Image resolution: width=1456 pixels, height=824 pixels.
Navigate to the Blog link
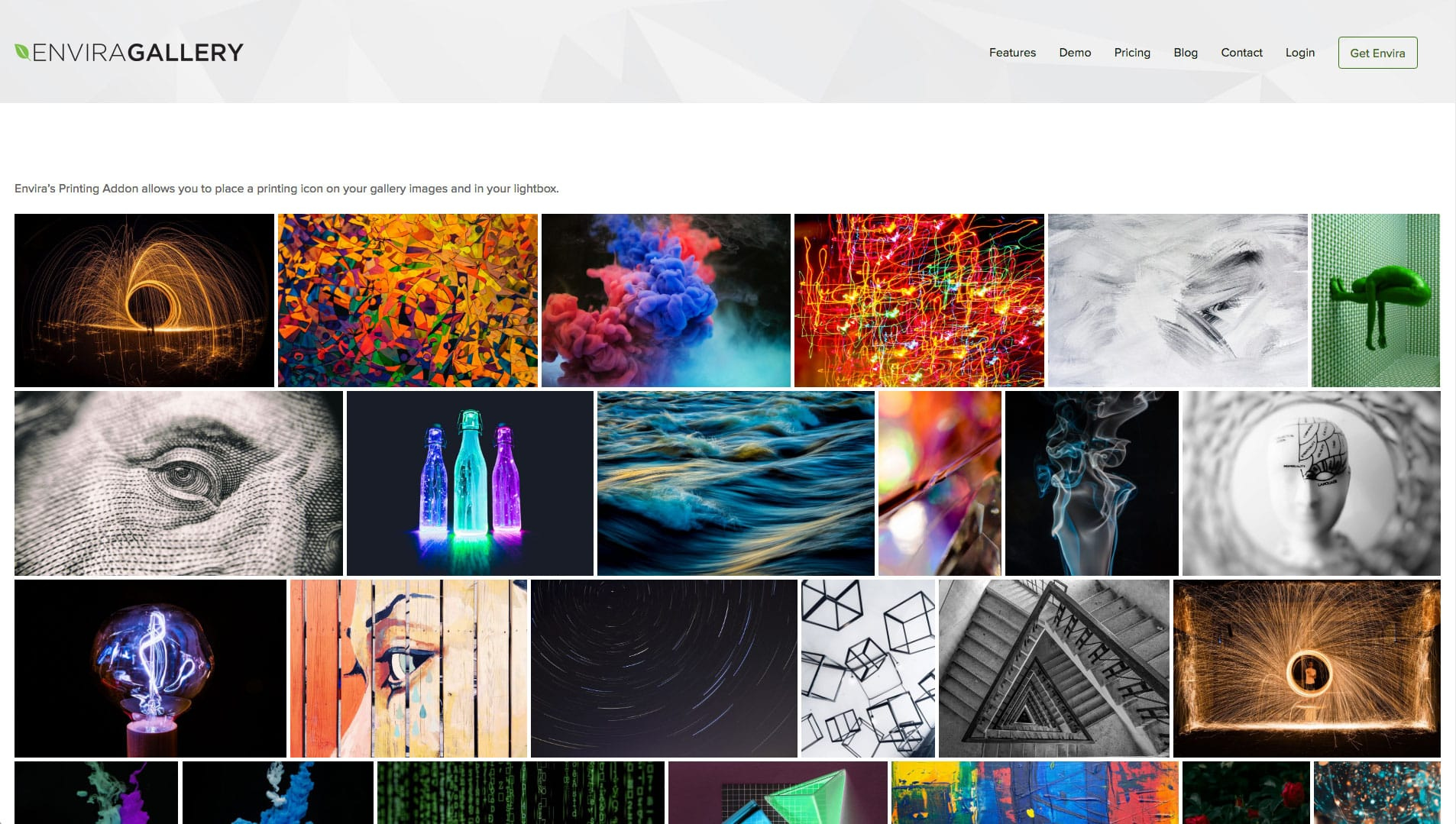1185,53
